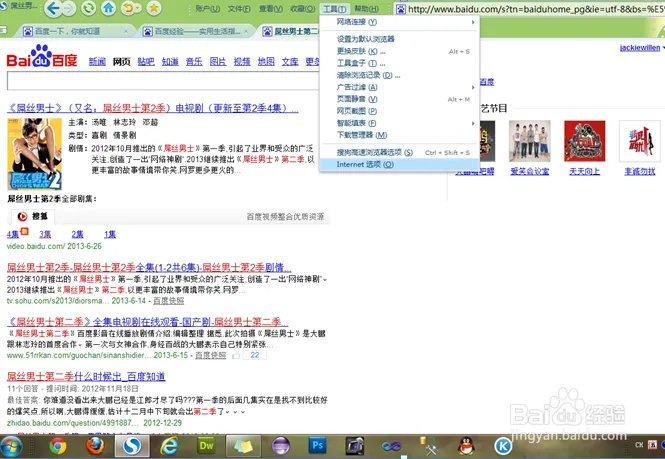This screenshot has height=459, width=665.
Task: Open the 音乐 link in Baidu nav
Action: (194, 62)
